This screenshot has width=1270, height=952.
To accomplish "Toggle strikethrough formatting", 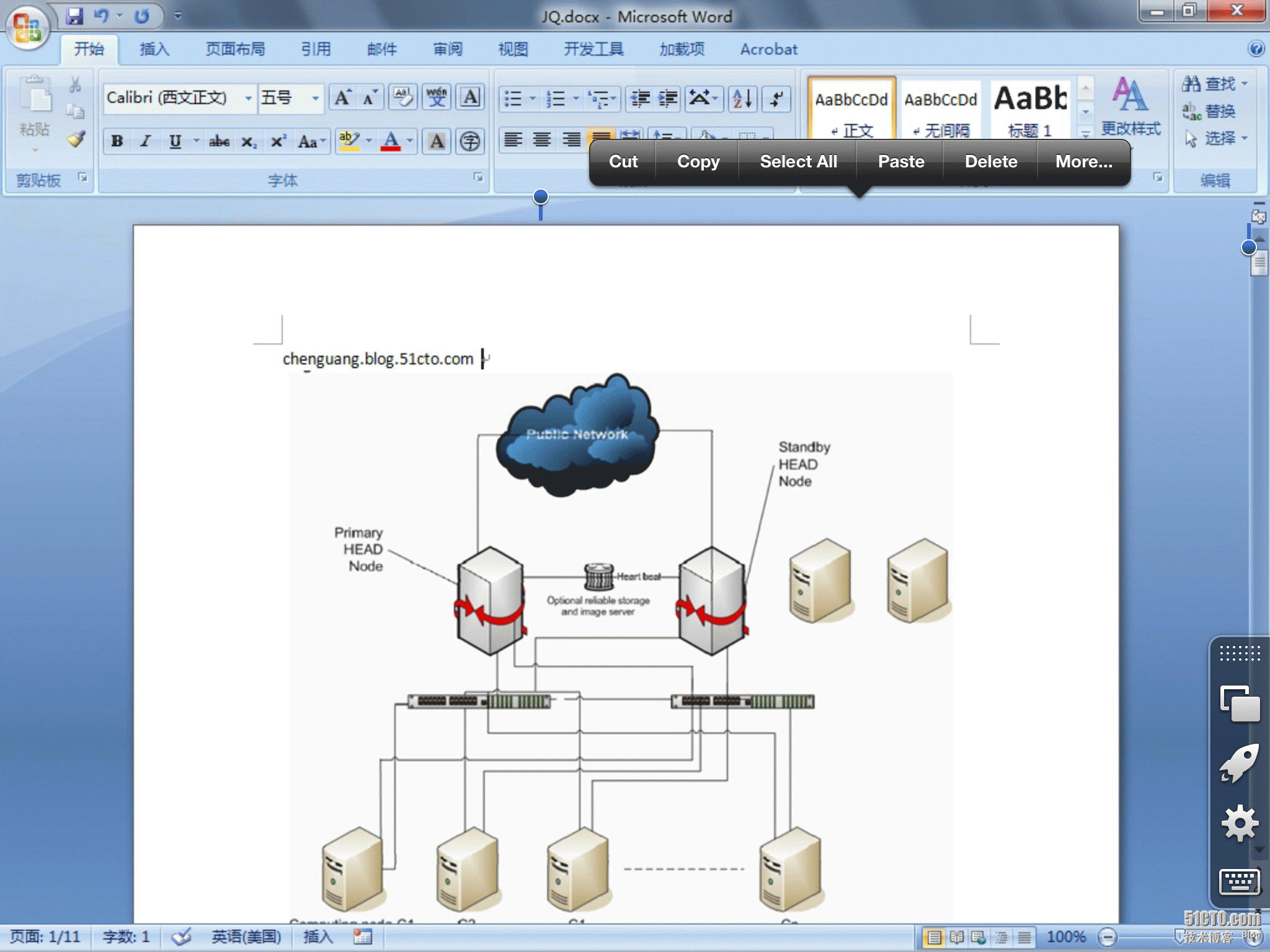I will click(x=219, y=141).
